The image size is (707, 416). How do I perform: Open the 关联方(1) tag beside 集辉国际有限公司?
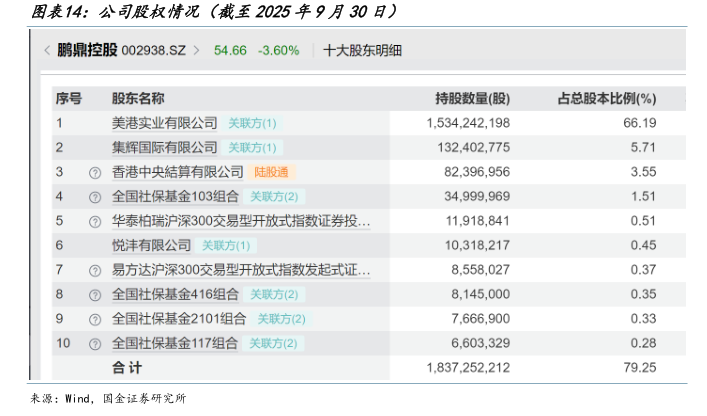(x=252, y=148)
